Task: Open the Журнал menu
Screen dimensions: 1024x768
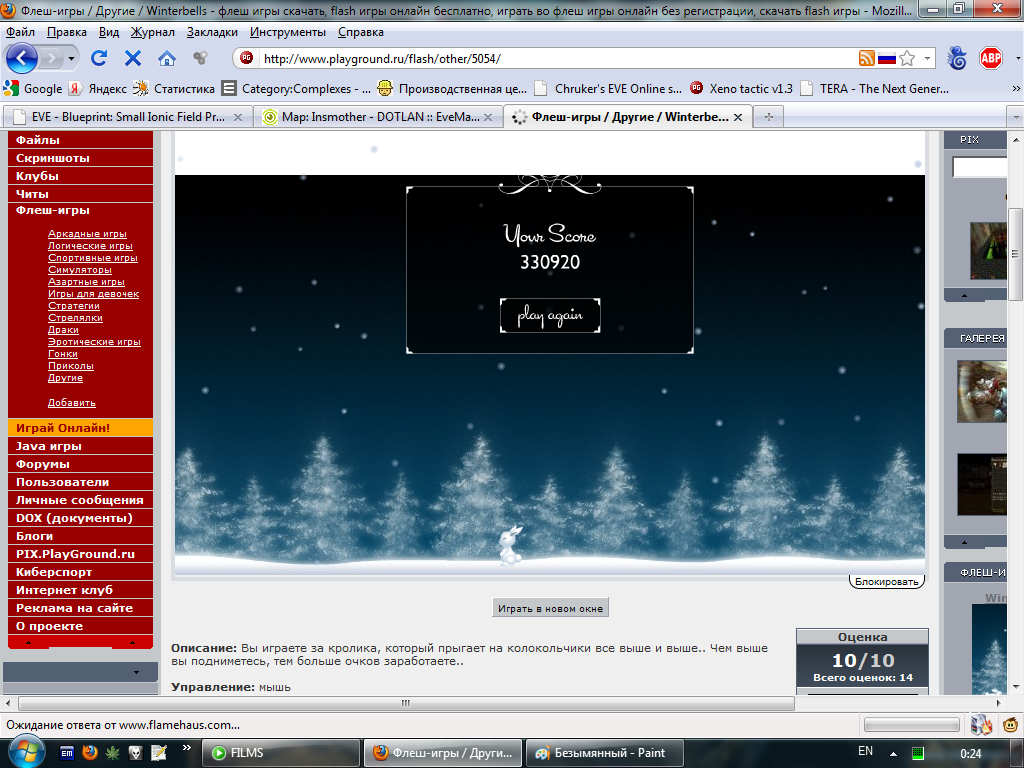Action: [x=152, y=32]
